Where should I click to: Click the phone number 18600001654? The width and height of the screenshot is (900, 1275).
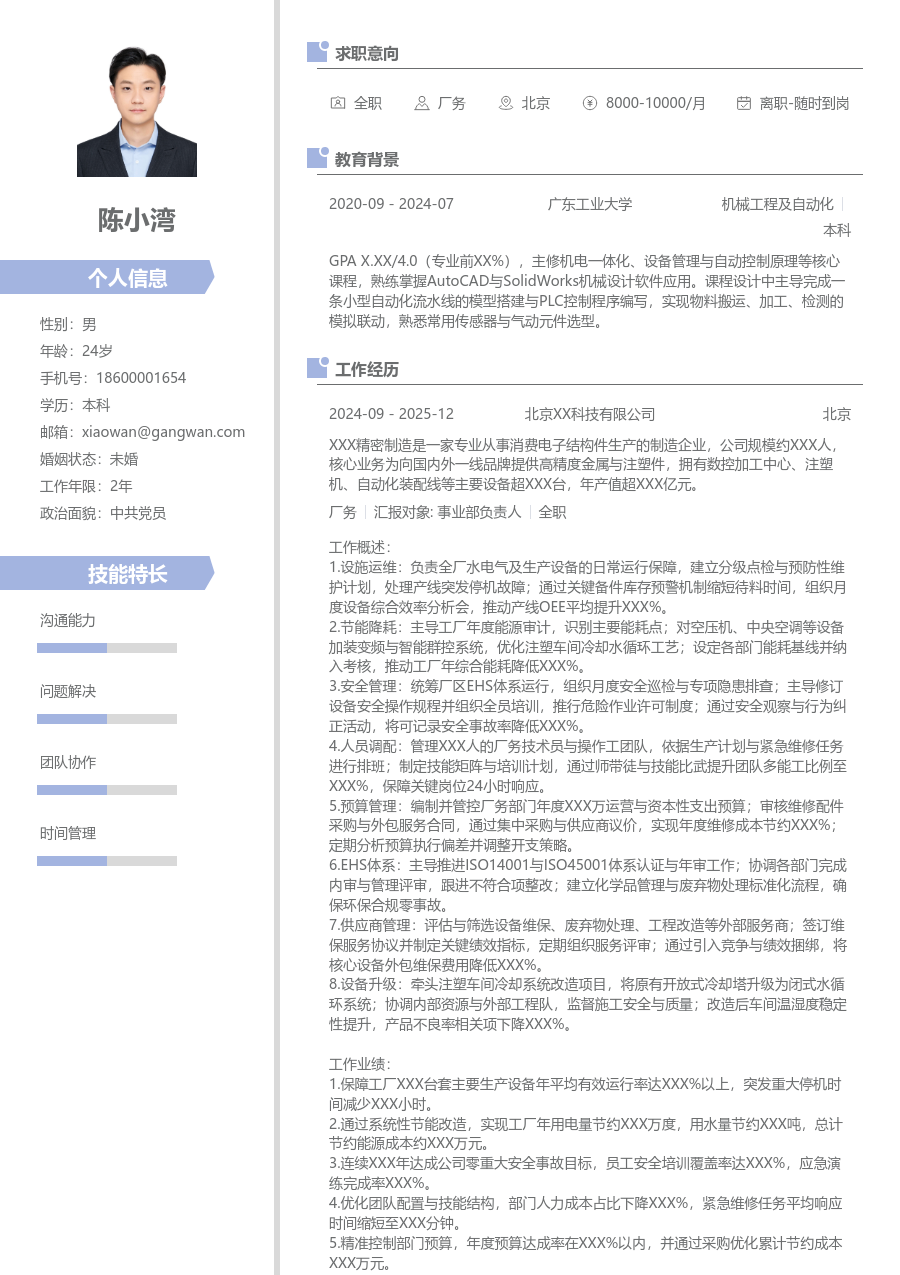(141, 378)
